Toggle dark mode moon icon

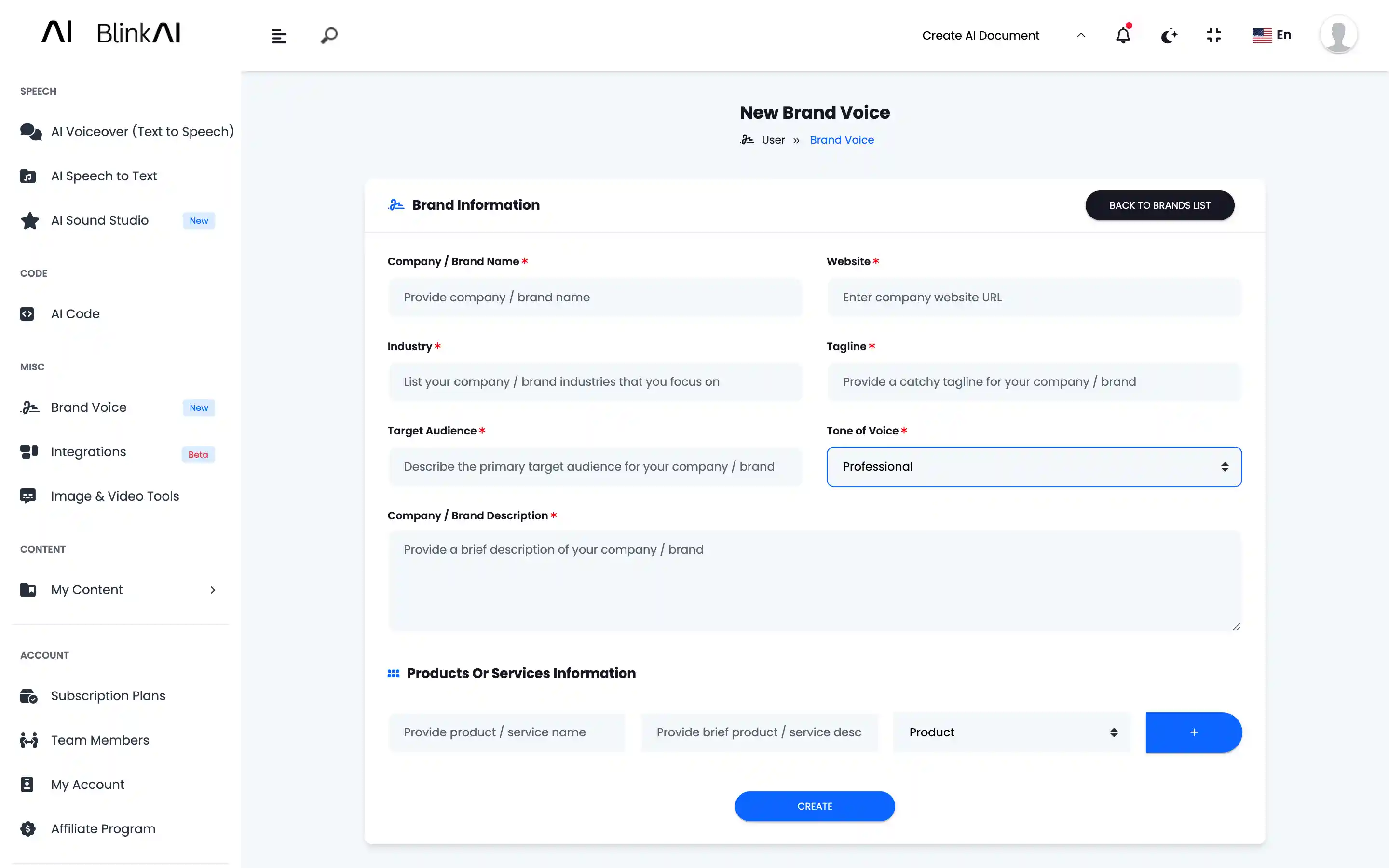1169,36
